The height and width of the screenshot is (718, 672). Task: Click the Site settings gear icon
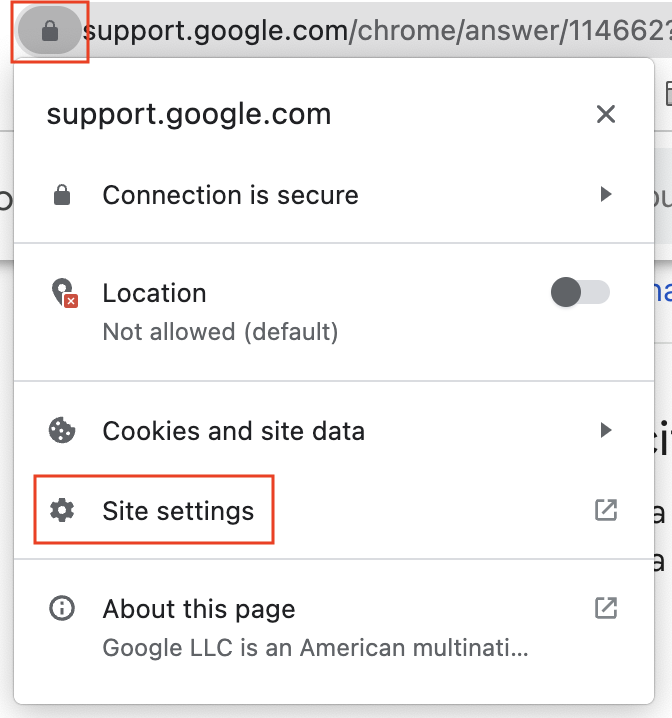tap(62, 511)
